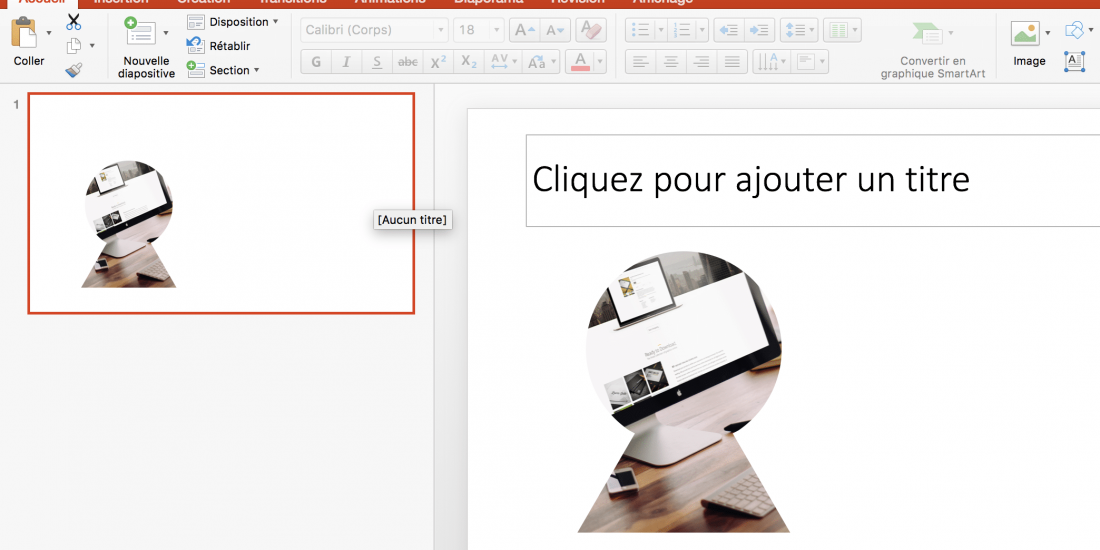1100x550 pixels.
Task: Toggle underline with the S button
Action: (377, 62)
